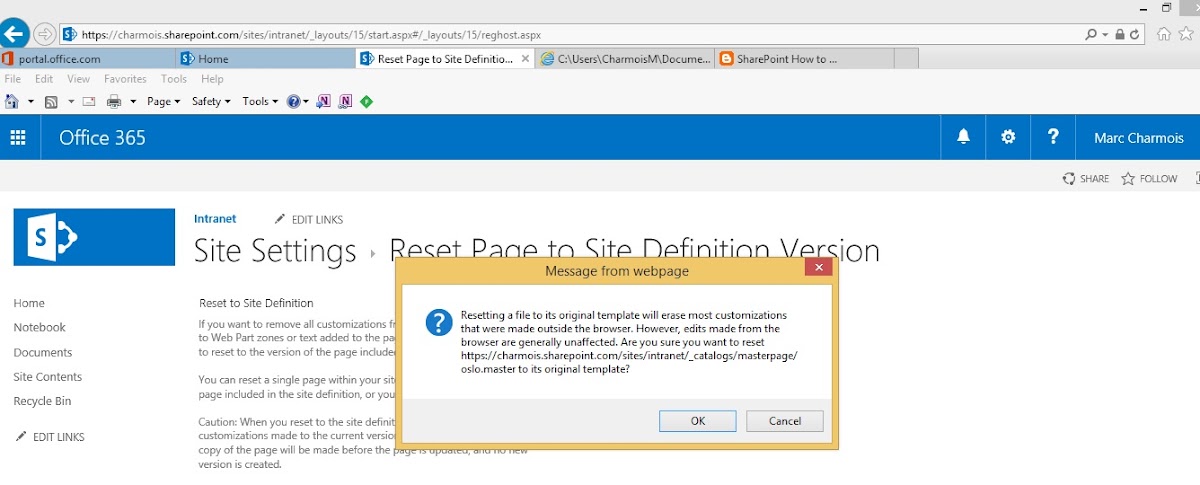1200x485 pixels.
Task: Open Site Contents in the left navigation
Action: [48, 377]
